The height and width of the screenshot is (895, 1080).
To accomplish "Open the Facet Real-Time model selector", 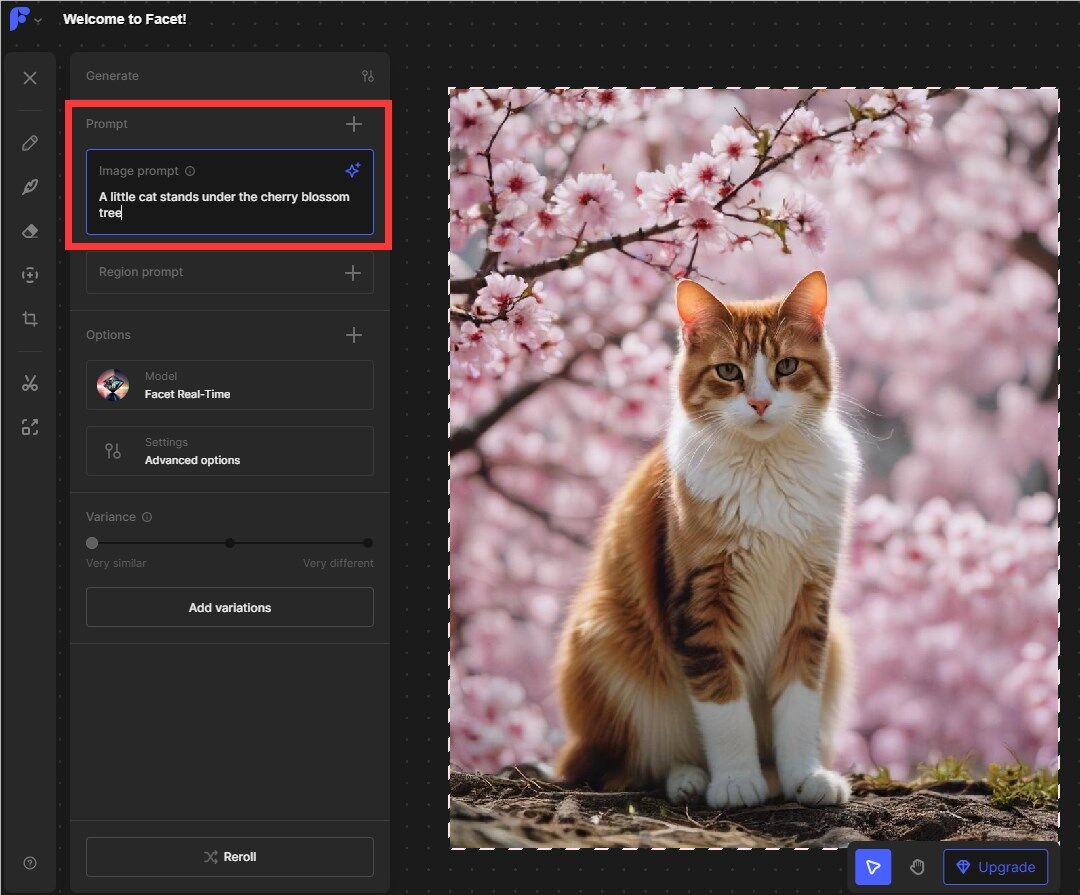I will 229,385.
